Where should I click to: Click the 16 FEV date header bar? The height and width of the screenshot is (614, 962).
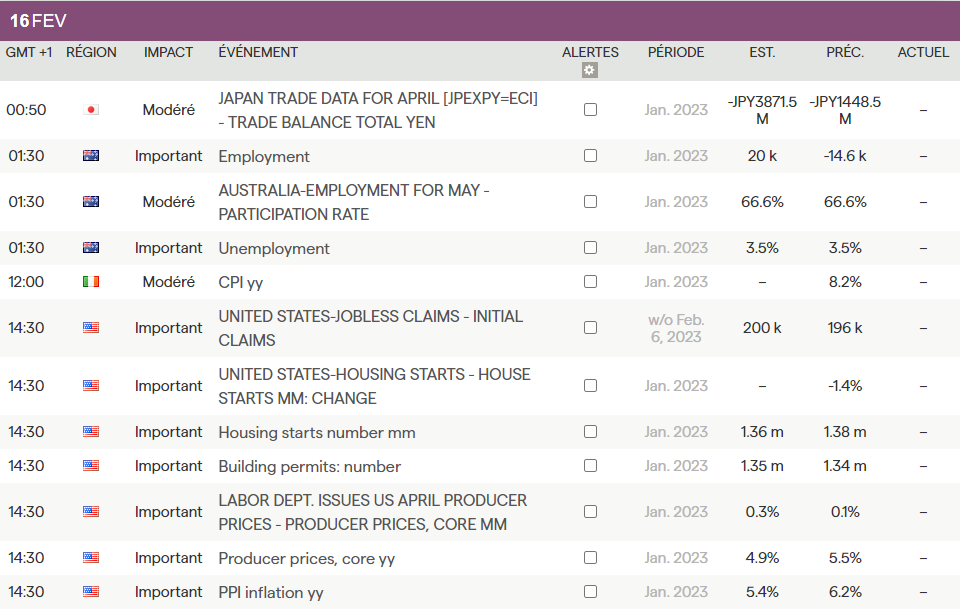click(480, 20)
